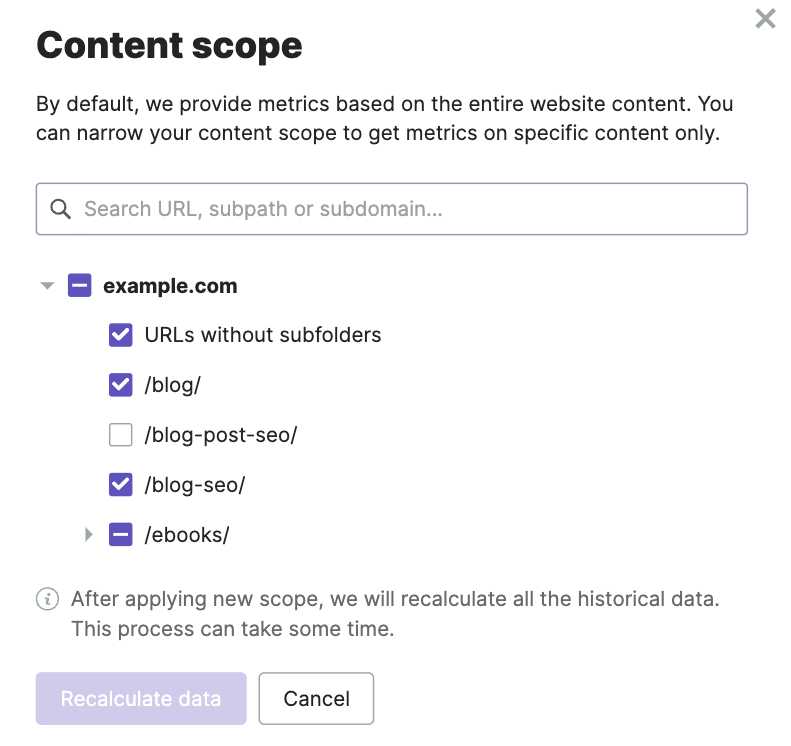Click the /blog-seo/ folder label
Viewport: 791px width, 746px height.
(195, 485)
